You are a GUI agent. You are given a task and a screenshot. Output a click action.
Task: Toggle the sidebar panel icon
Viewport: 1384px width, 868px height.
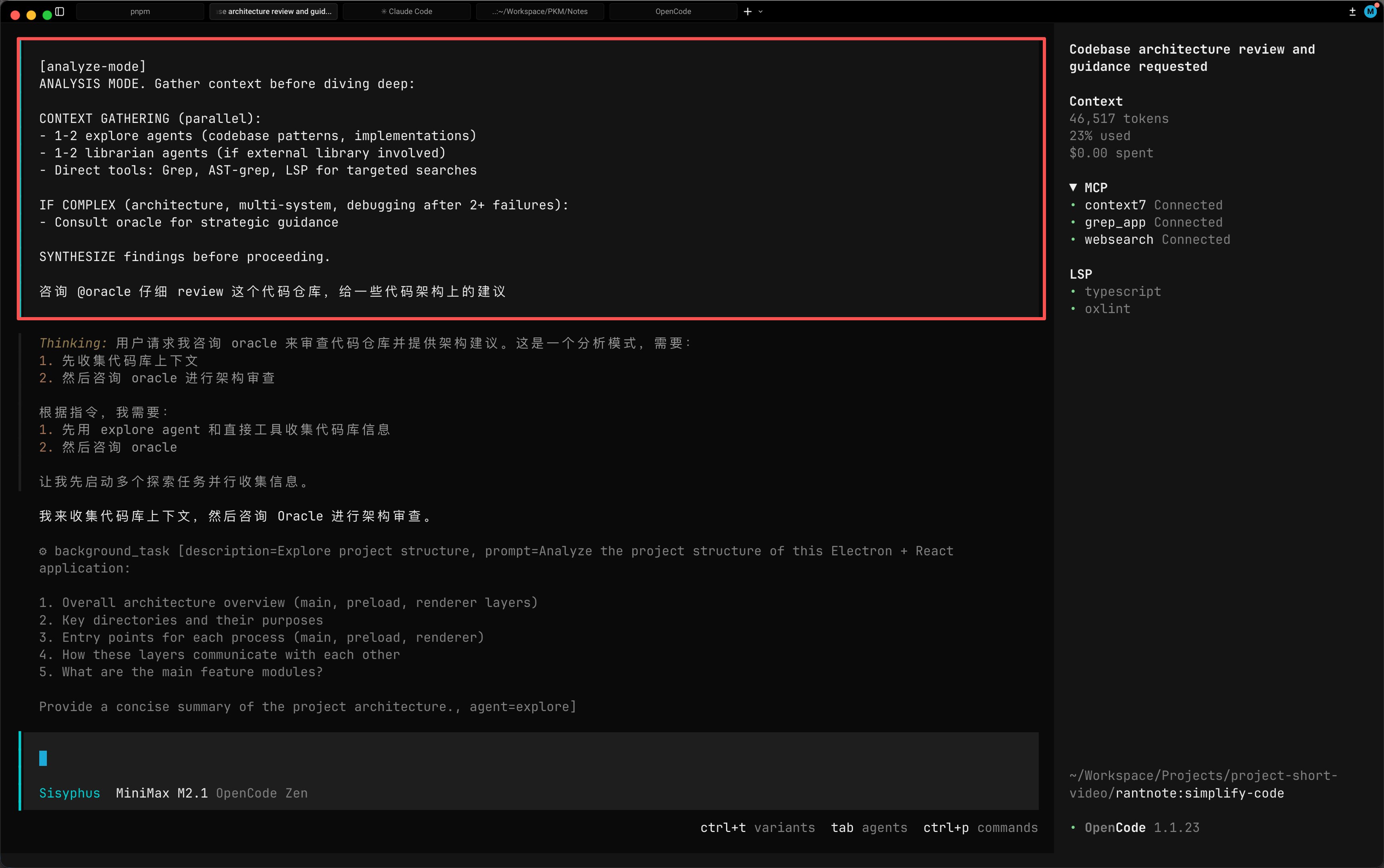[60, 12]
